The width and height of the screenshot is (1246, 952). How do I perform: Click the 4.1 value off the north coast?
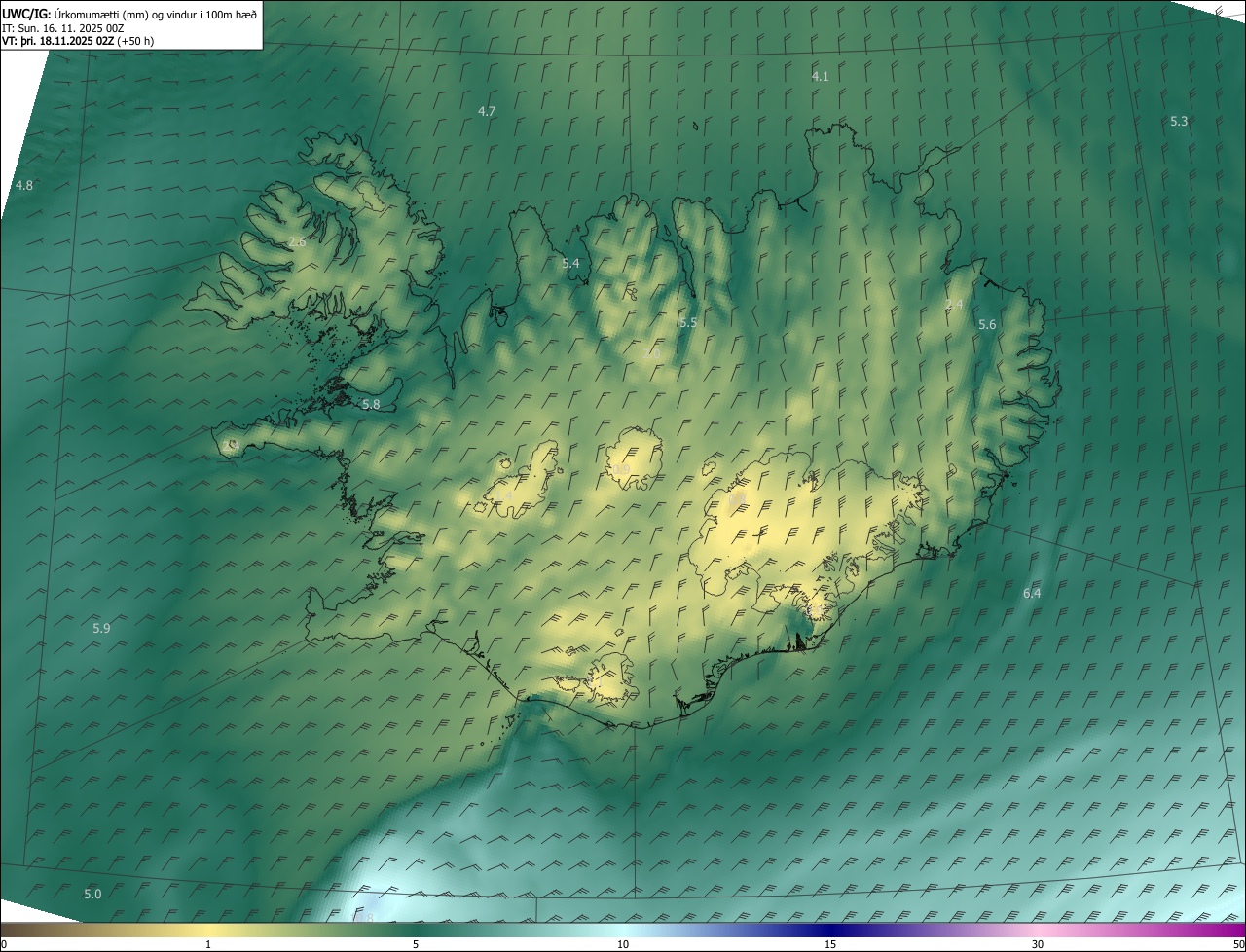click(x=821, y=76)
